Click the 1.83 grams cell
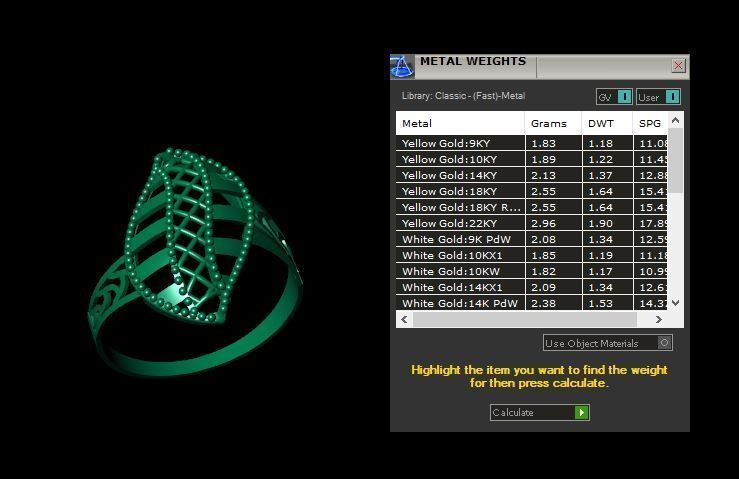The width and height of the screenshot is (739, 479). click(553, 143)
